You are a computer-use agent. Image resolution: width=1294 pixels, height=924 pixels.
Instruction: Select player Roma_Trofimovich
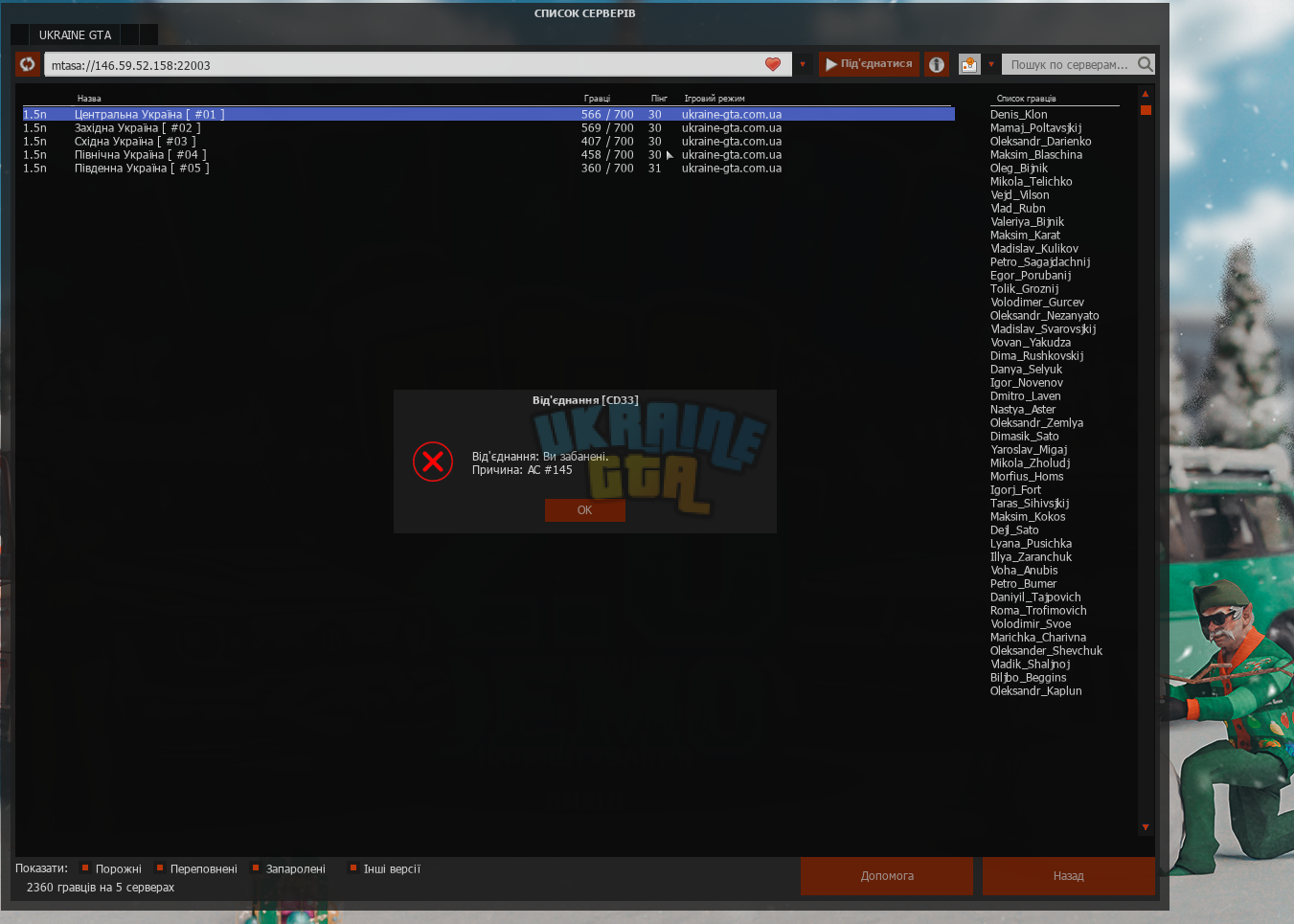click(x=1038, y=610)
